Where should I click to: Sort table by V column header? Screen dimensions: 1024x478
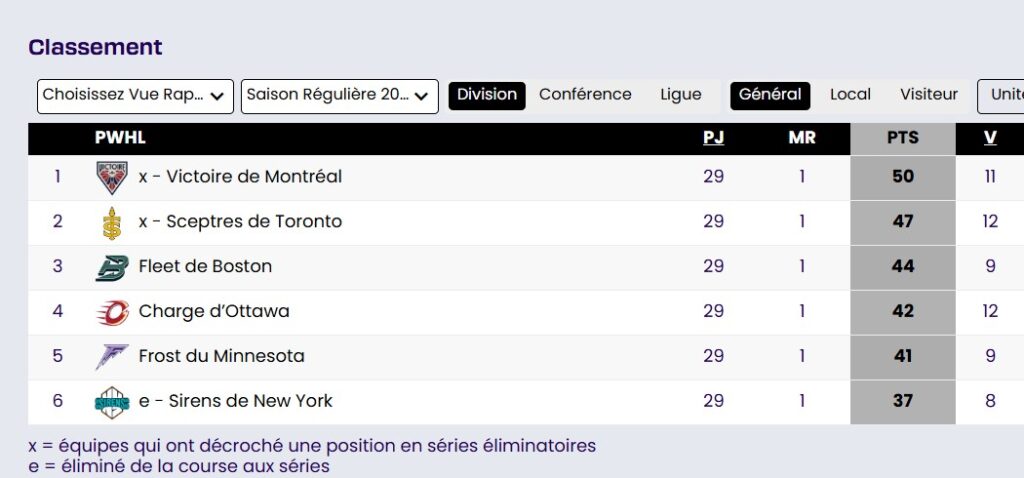[x=990, y=138]
